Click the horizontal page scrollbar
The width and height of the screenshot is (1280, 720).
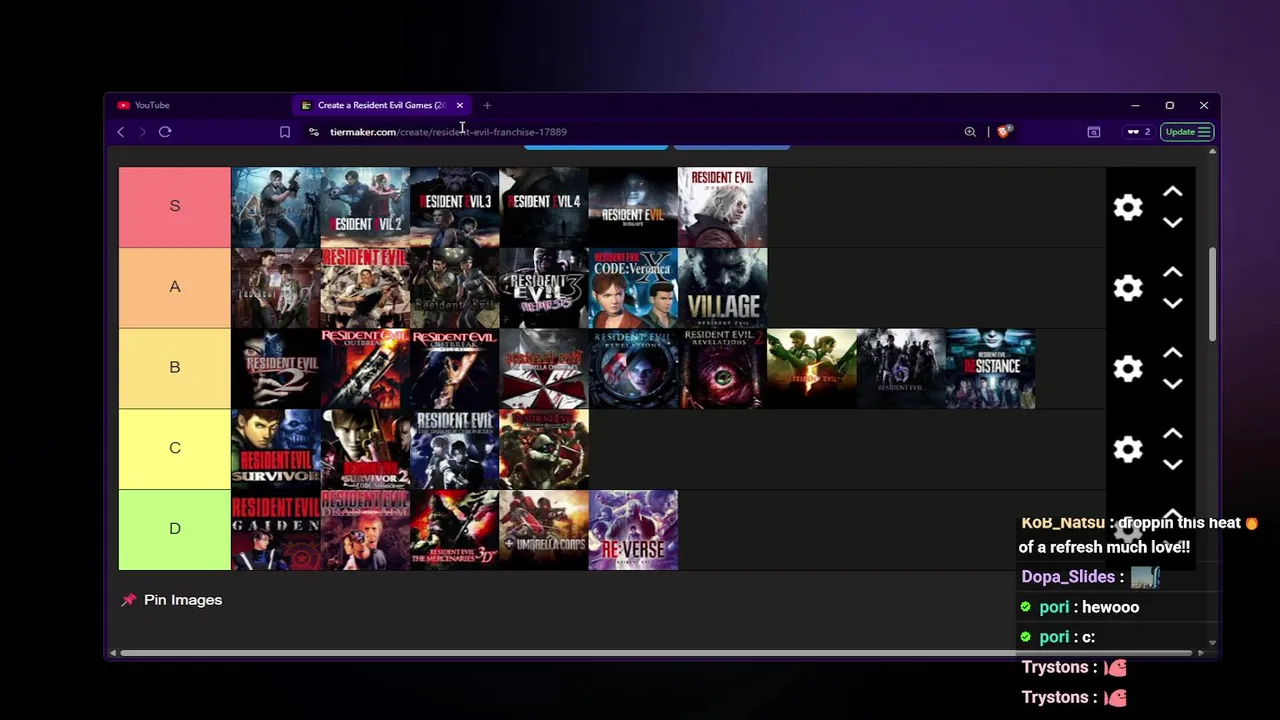pyautogui.click(x=656, y=653)
